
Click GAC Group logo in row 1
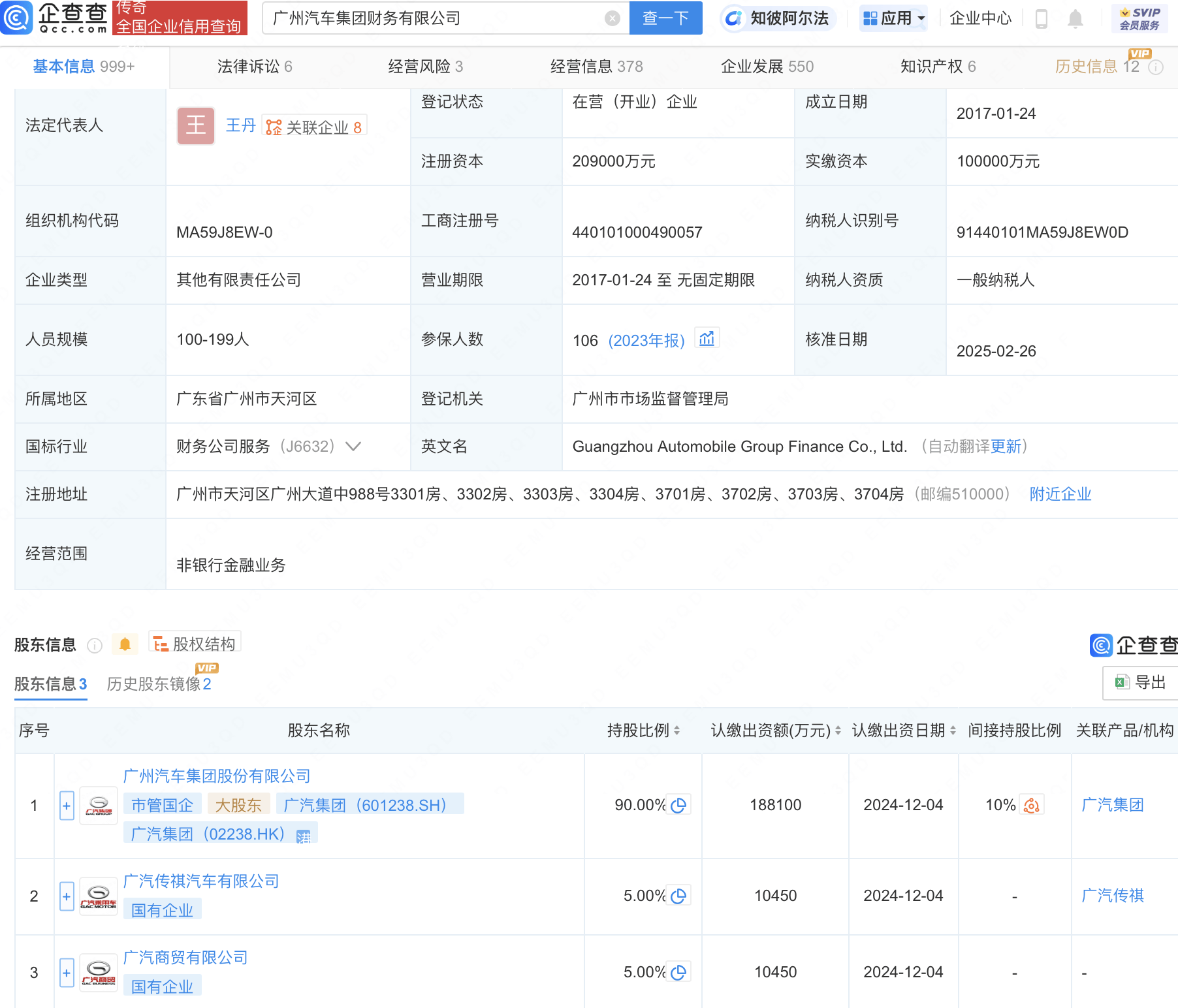[99, 806]
